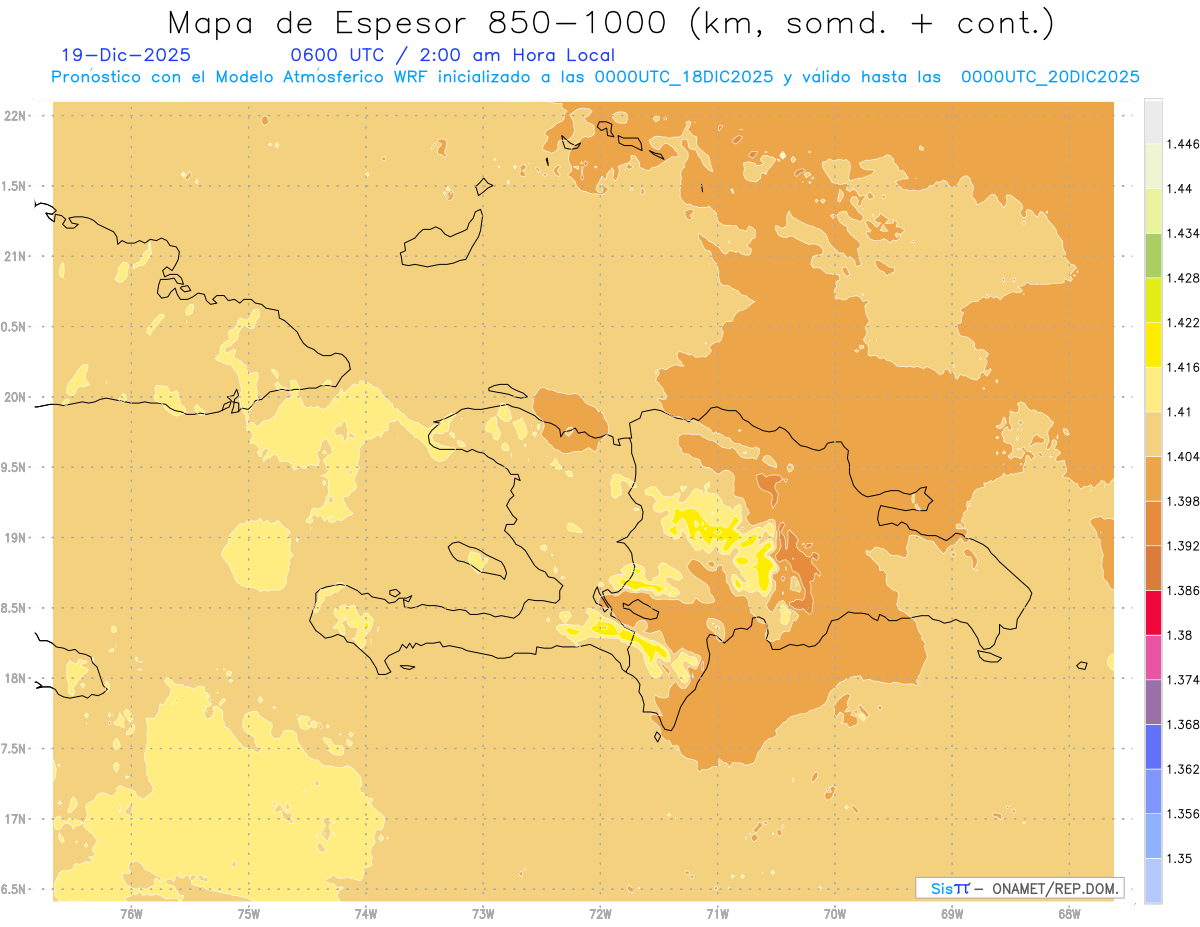The width and height of the screenshot is (1200, 927).
Task: Click the legend value '1.362'
Action: [x=1183, y=769]
